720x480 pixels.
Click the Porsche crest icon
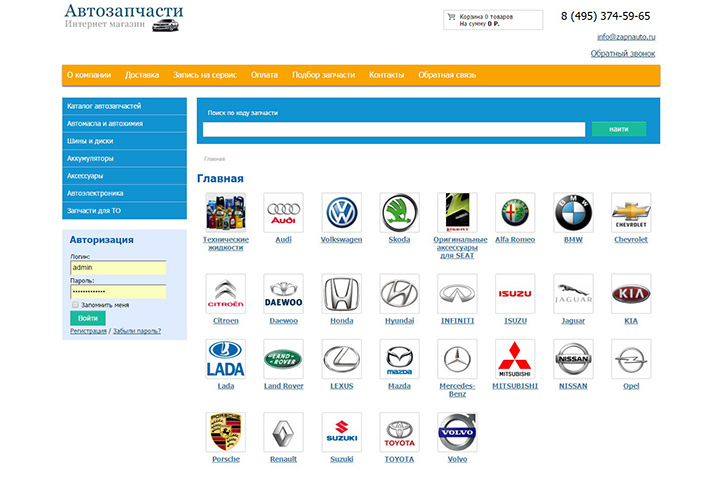225,432
